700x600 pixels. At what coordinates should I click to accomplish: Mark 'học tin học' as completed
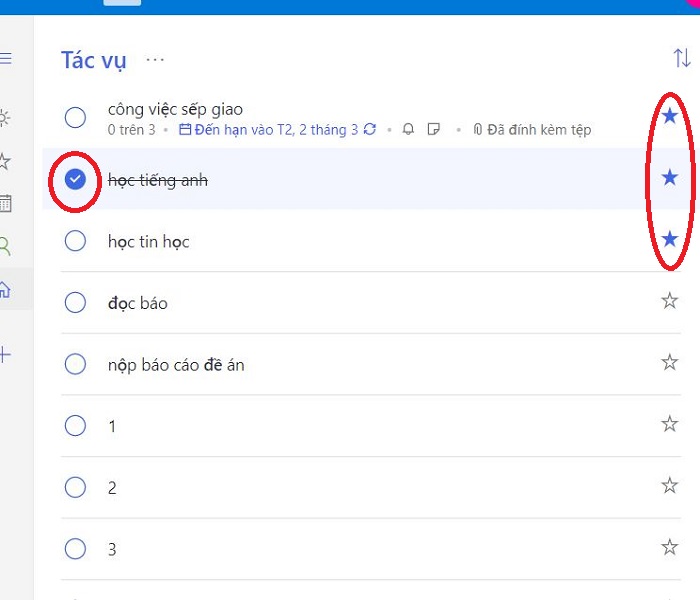(75, 241)
